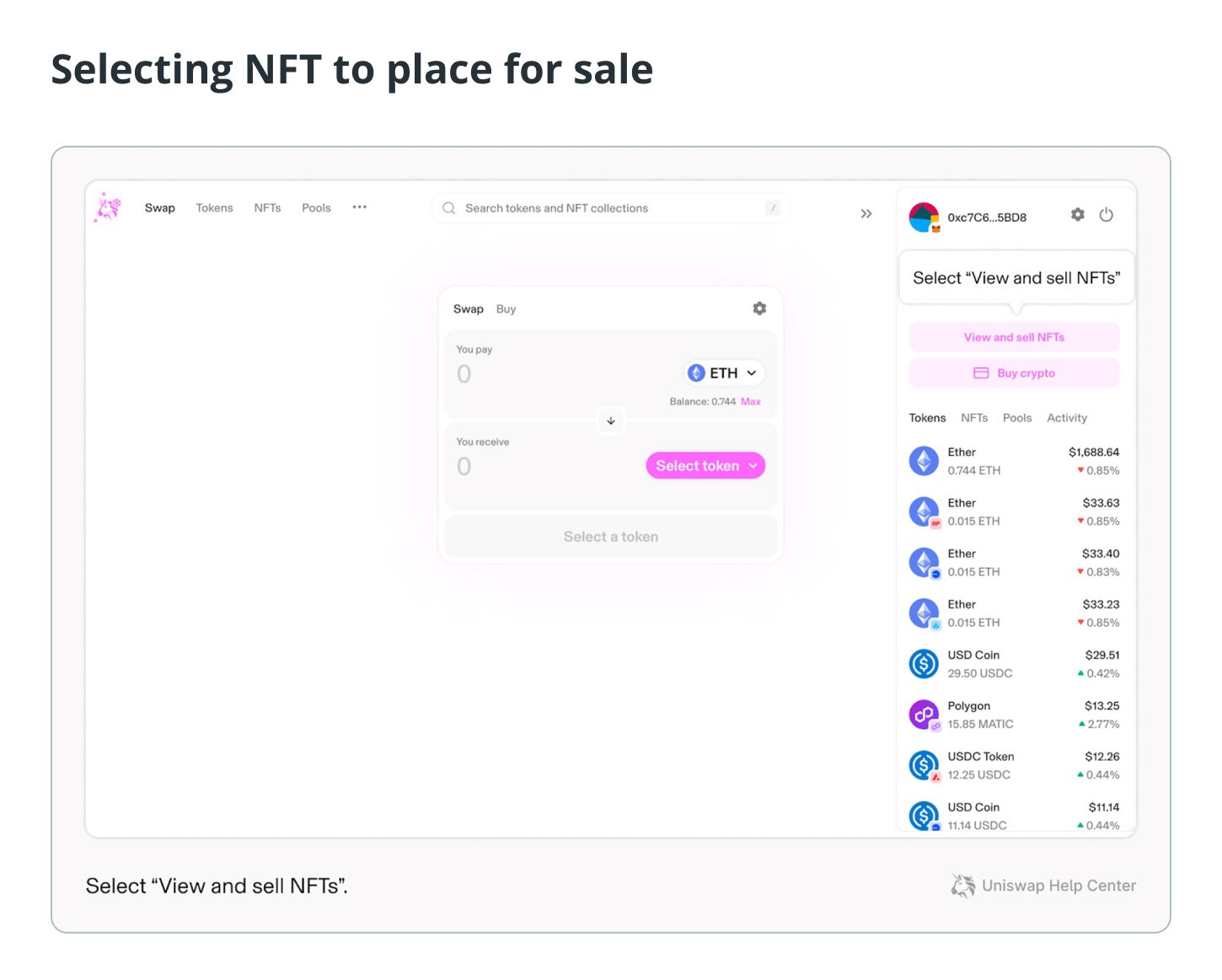The height and width of the screenshot is (980, 1222).
Task: Go to Pools in top navigation
Action: [316, 208]
